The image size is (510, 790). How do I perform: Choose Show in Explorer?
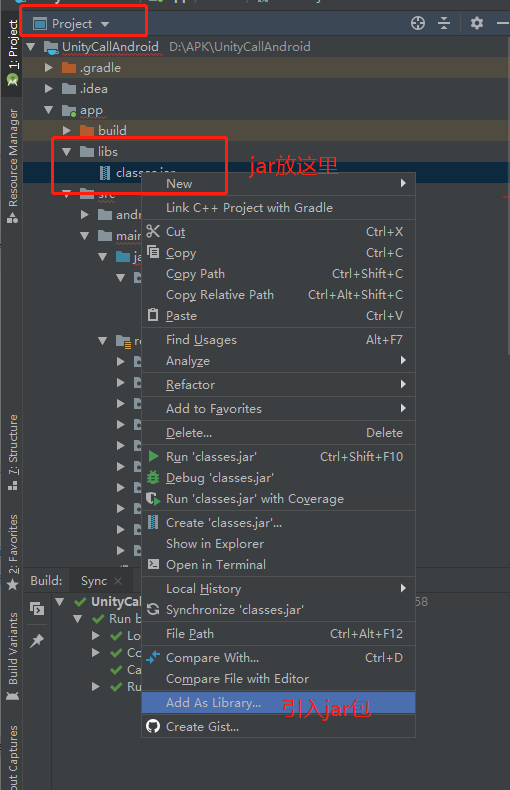click(279, 544)
